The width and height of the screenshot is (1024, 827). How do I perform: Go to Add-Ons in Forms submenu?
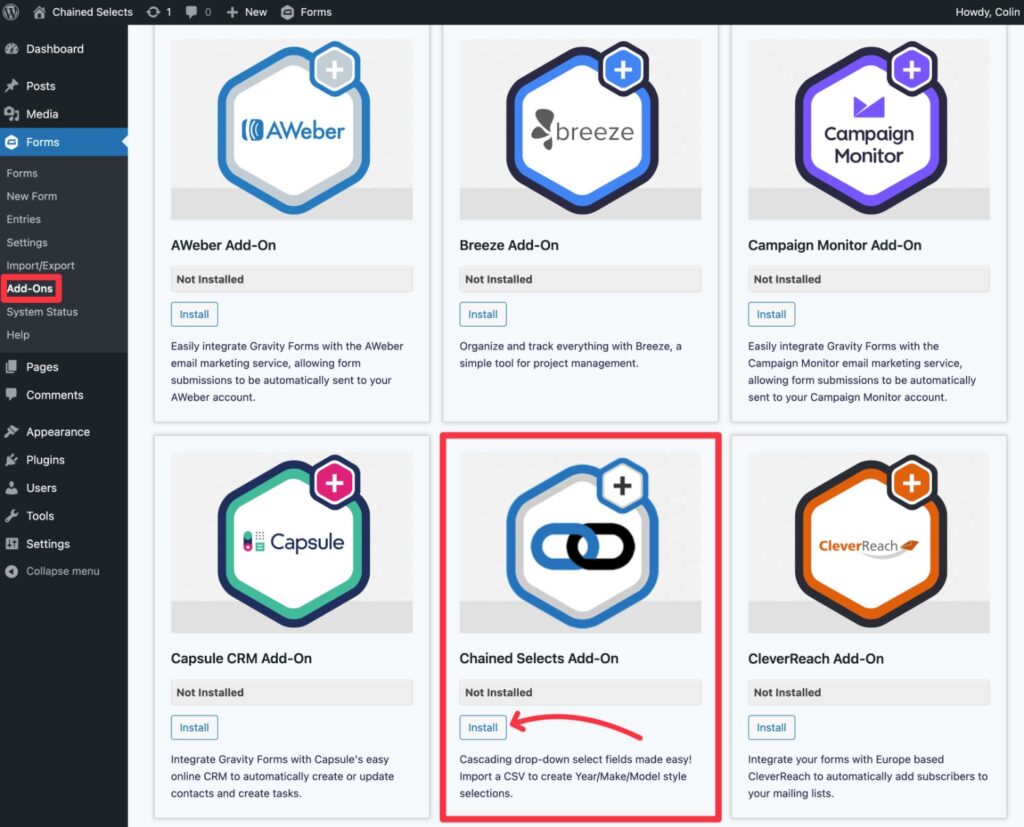tap(30, 289)
